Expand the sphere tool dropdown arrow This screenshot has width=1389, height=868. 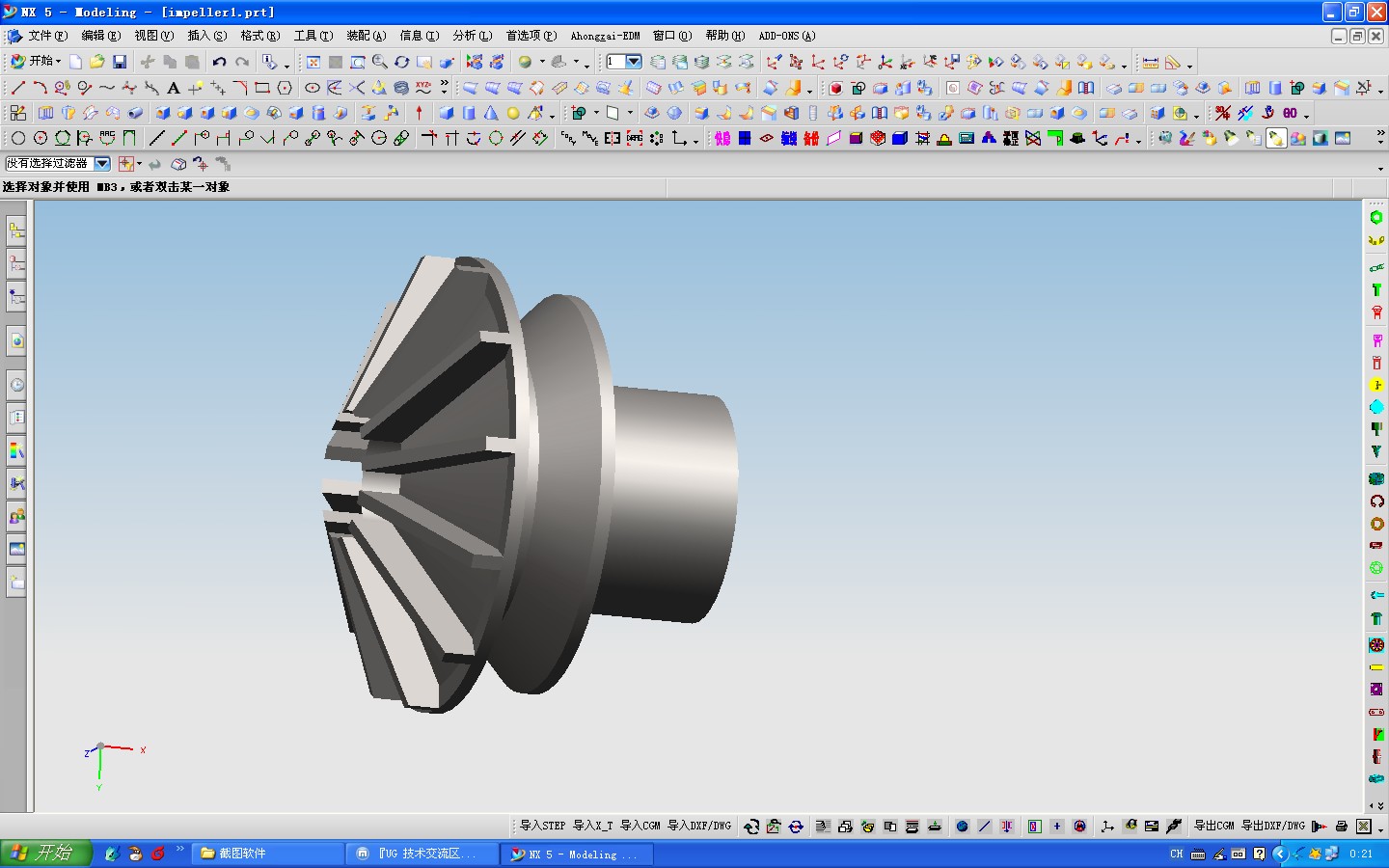552,113
